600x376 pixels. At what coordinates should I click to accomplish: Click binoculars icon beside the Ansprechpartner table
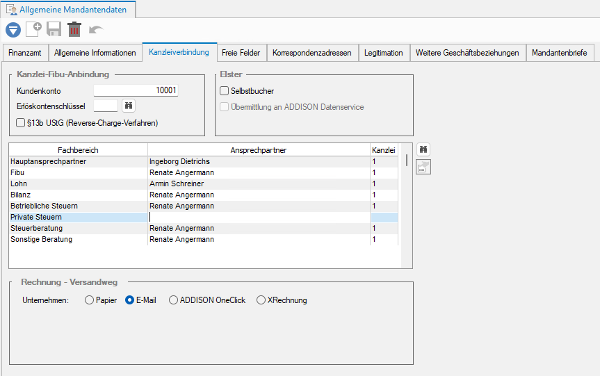pos(423,150)
